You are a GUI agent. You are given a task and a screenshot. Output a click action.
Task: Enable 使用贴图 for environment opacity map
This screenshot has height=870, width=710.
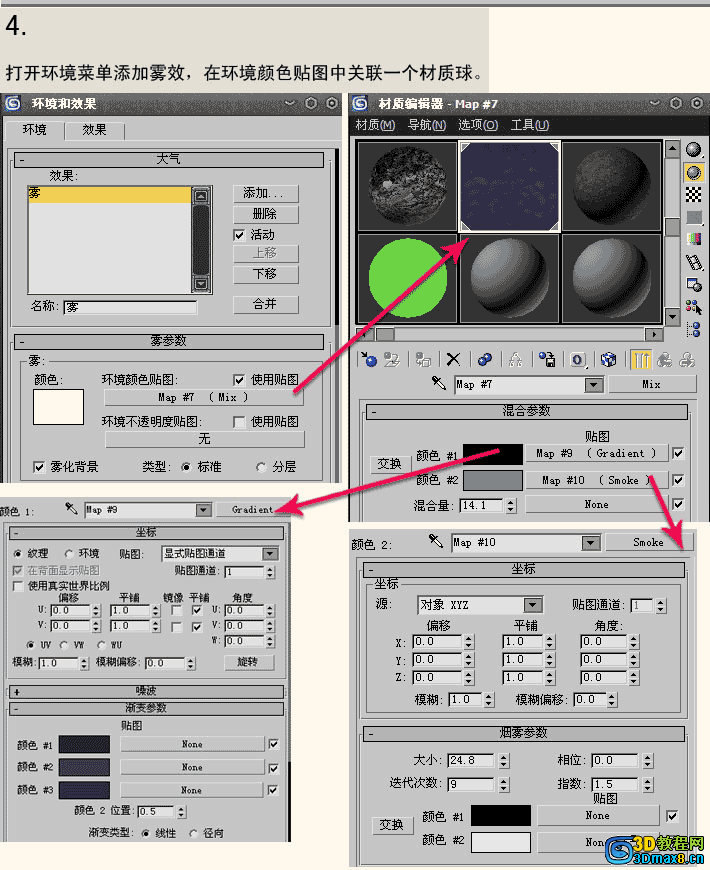pyautogui.click(x=239, y=422)
